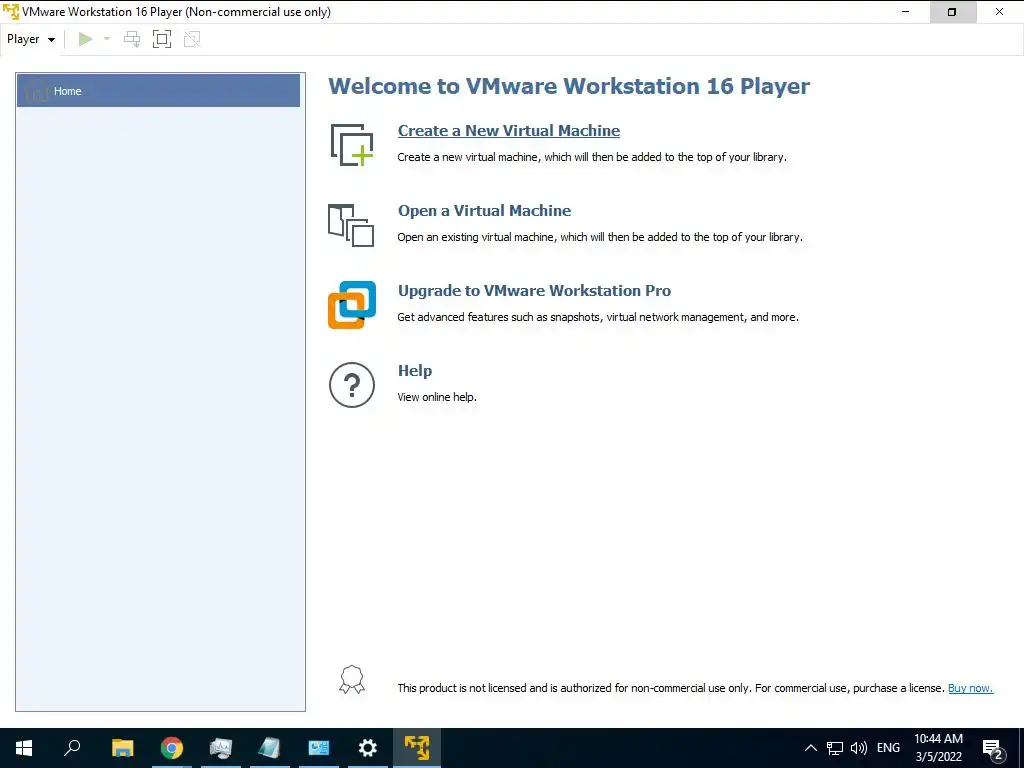1024x768 pixels.
Task: Click 'View online help.' description text
Action: 437,397
